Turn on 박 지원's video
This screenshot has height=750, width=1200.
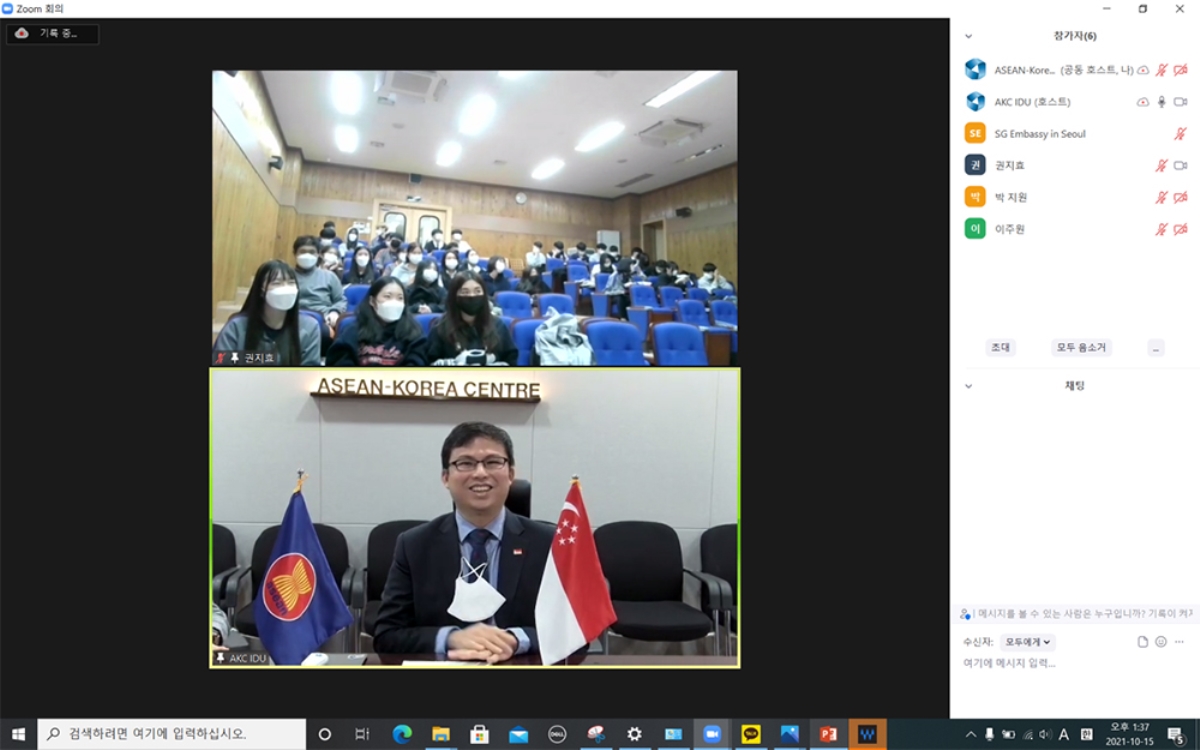pyautogui.click(x=1180, y=197)
